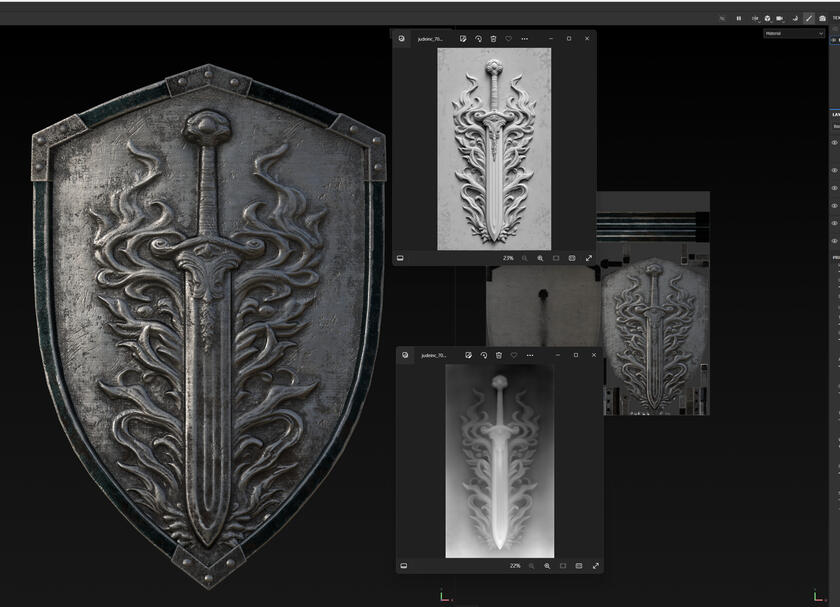Toggle filmstrip in the top photo viewer
Viewport: 840px width, 607px height.
pos(400,258)
